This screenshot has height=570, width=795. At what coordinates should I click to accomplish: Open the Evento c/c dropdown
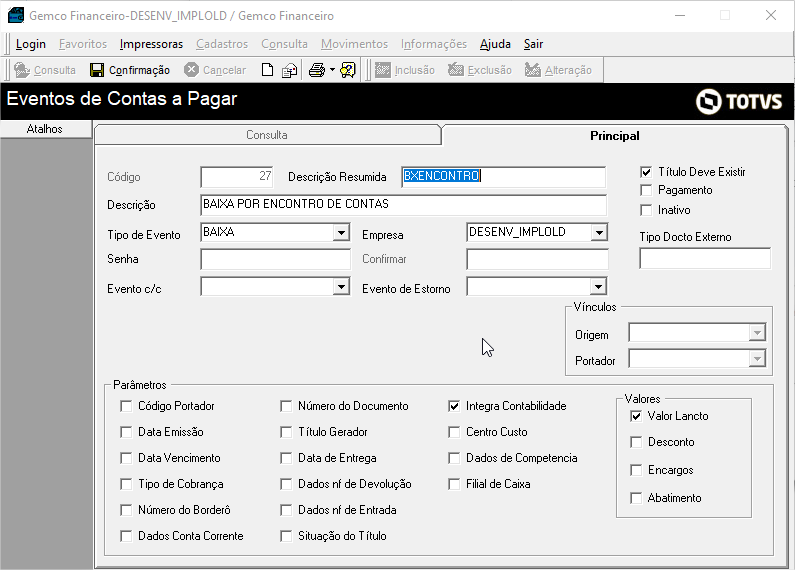click(x=341, y=287)
